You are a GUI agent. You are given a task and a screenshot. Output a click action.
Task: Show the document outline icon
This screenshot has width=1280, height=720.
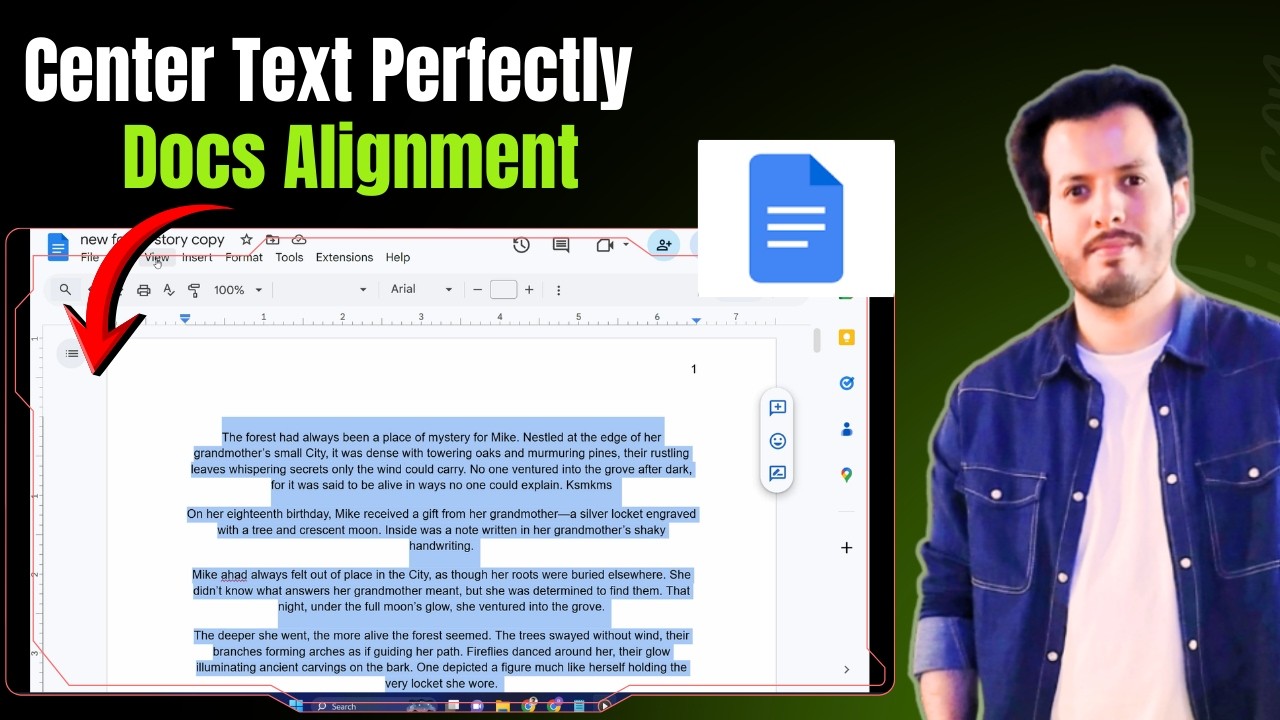pyautogui.click(x=72, y=353)
